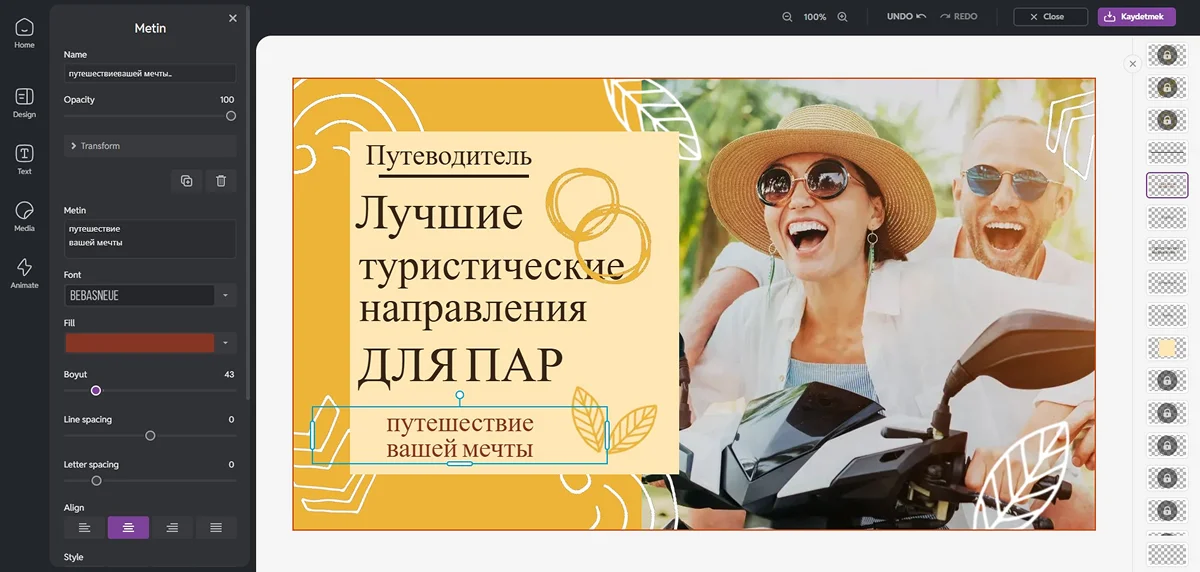The height and width of the screenshot is (572, 1200).
Task: Open the Media panel
Action: point(24,216)
